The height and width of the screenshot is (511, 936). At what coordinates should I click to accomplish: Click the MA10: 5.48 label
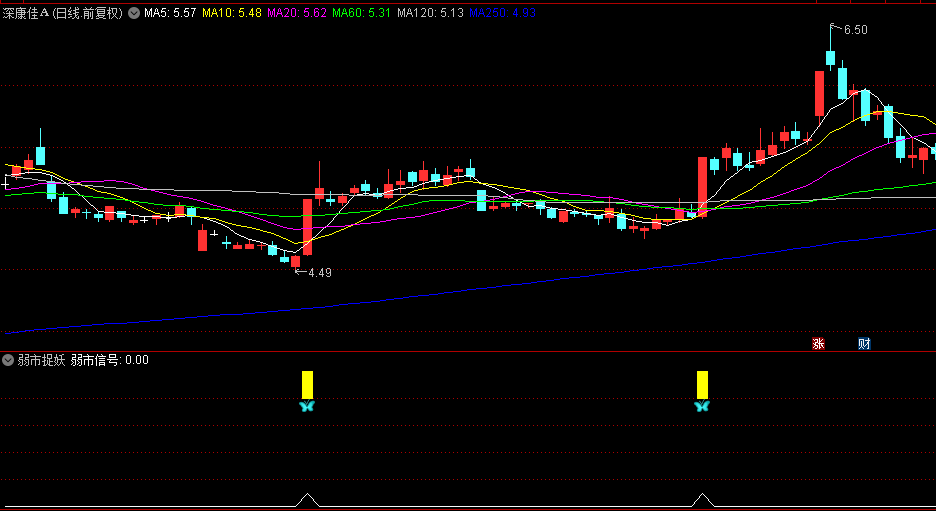point(232,13)
